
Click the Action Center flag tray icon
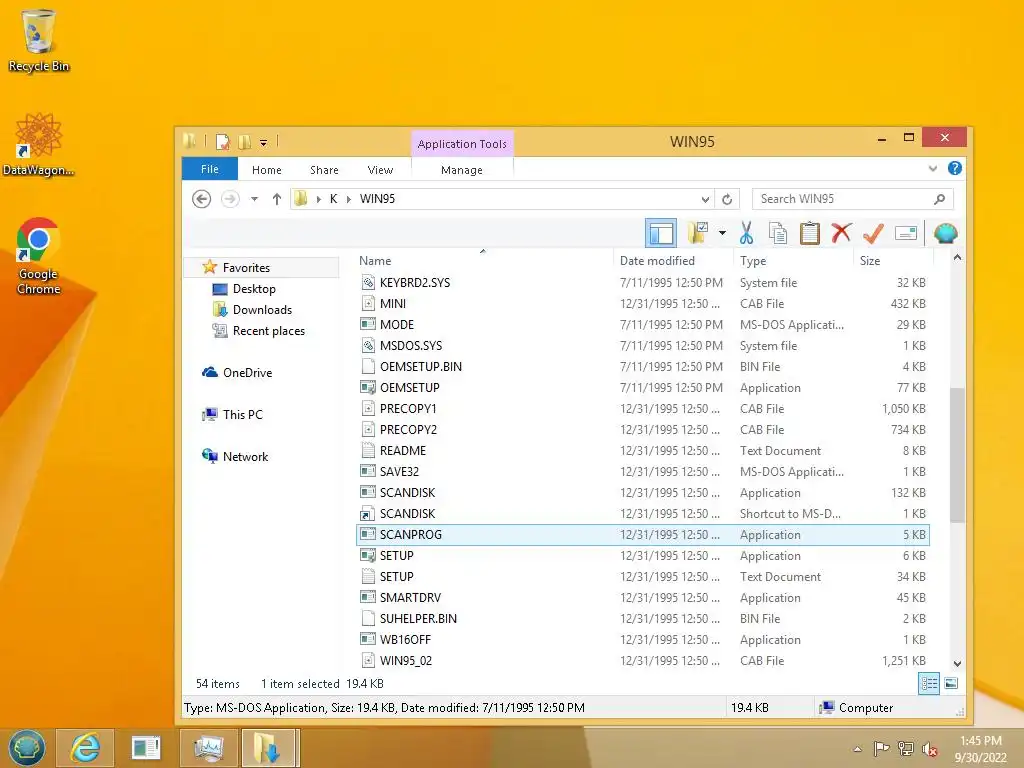pyautogui.click(x=881, y=748)
